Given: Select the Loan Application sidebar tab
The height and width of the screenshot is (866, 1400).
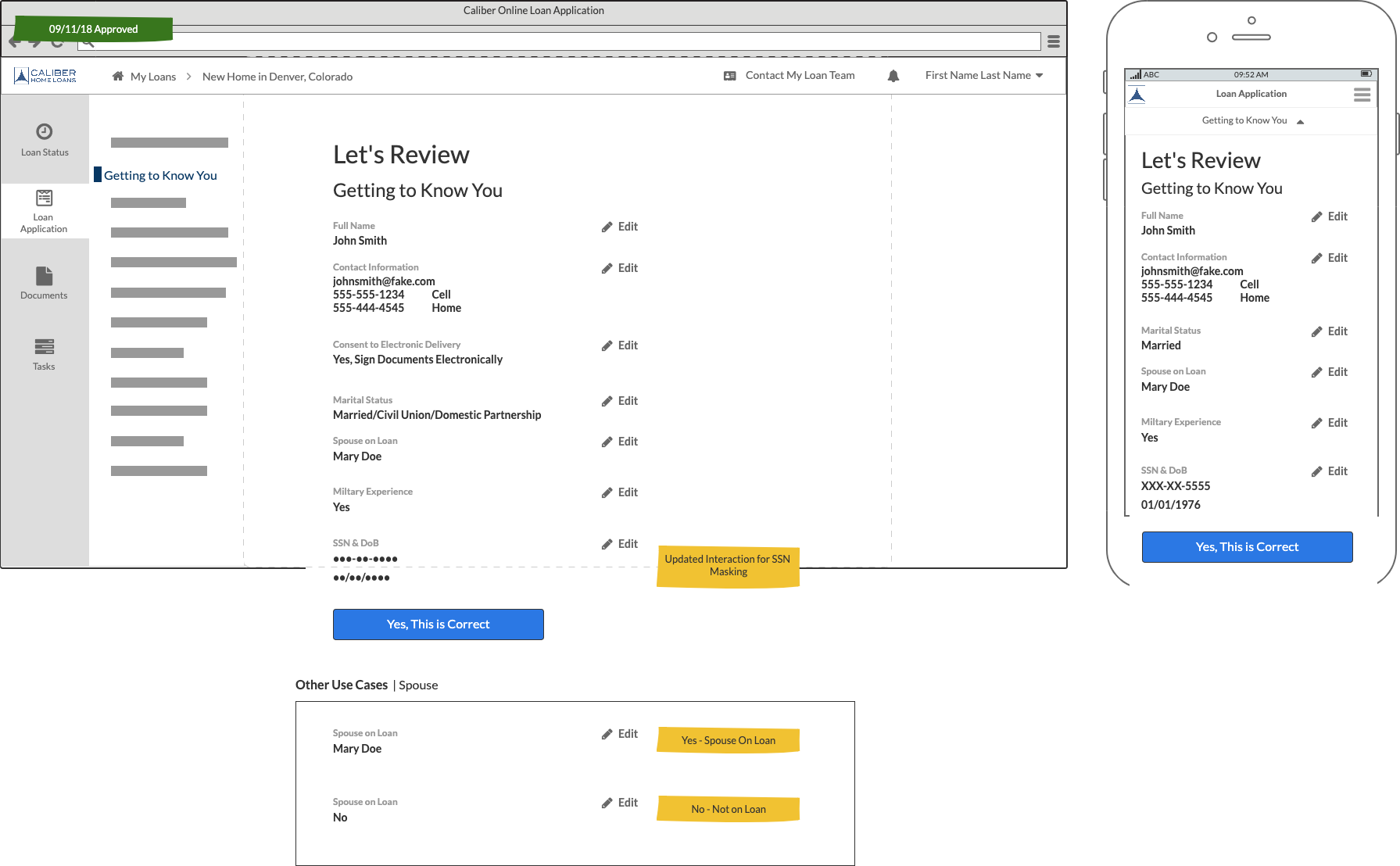Looking at the screenshot, I should (x=45, y=211).
